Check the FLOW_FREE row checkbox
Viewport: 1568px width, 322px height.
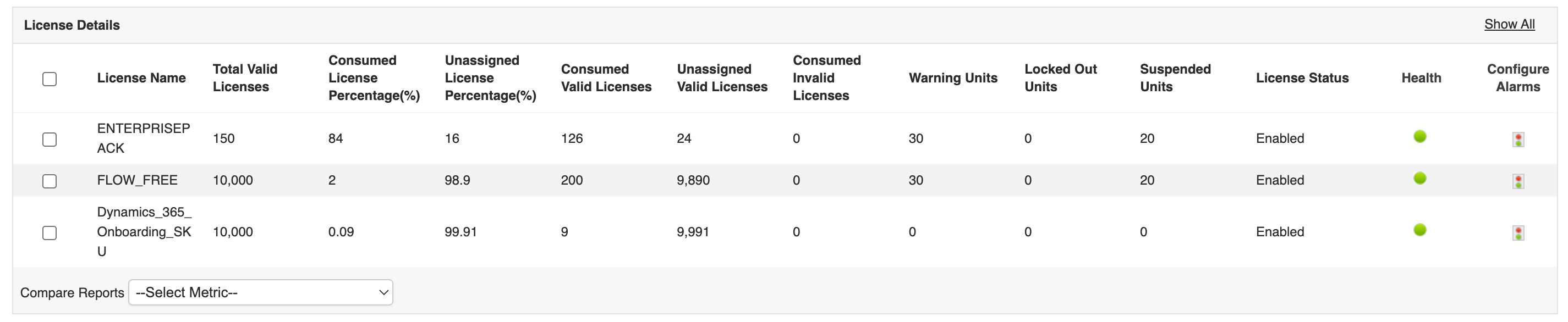pyautogui.click(x=50, y=181)
